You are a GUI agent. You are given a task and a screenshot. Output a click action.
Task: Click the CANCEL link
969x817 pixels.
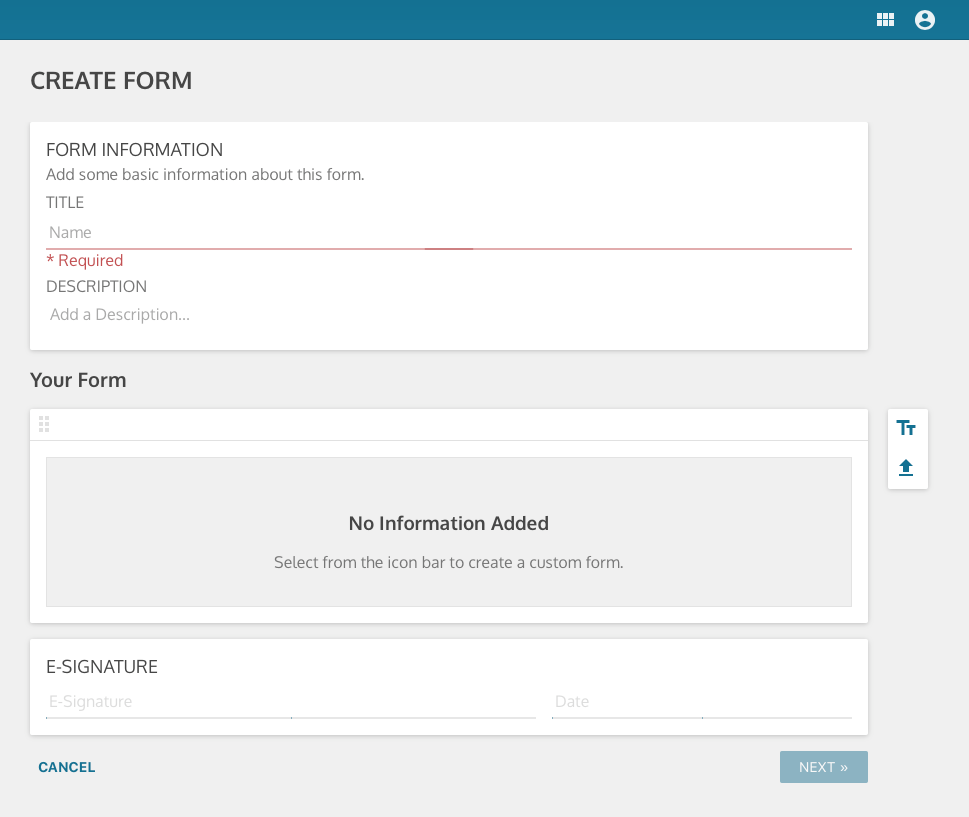tap(66, 767)
